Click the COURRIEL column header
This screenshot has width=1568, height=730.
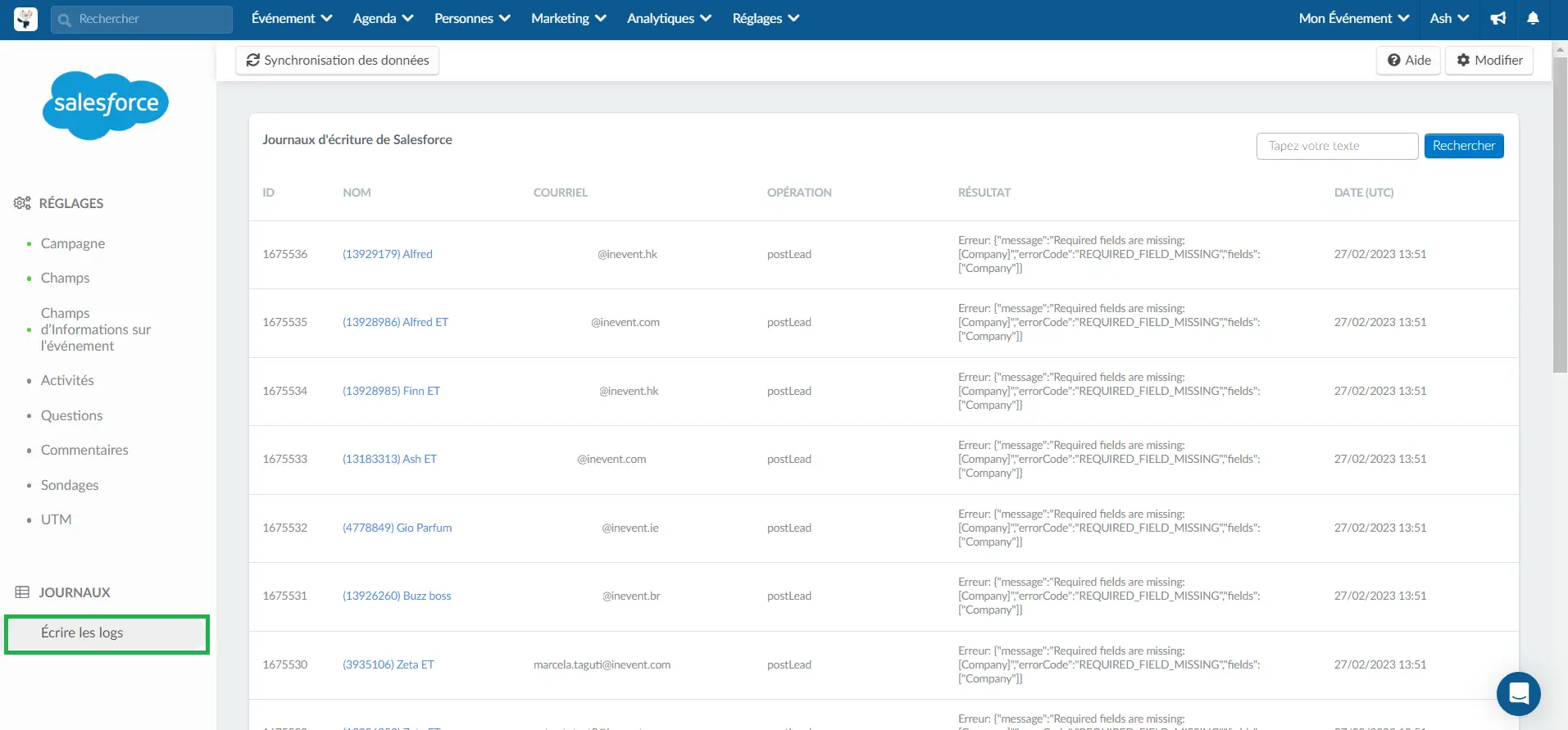(560, 193)
